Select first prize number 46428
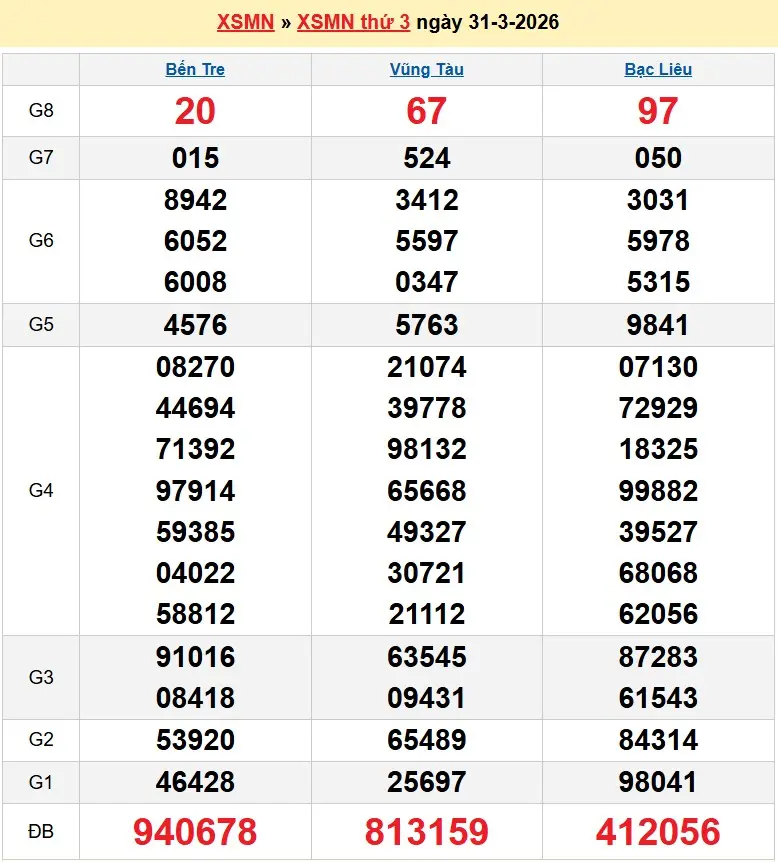 (x=195, y=781)
